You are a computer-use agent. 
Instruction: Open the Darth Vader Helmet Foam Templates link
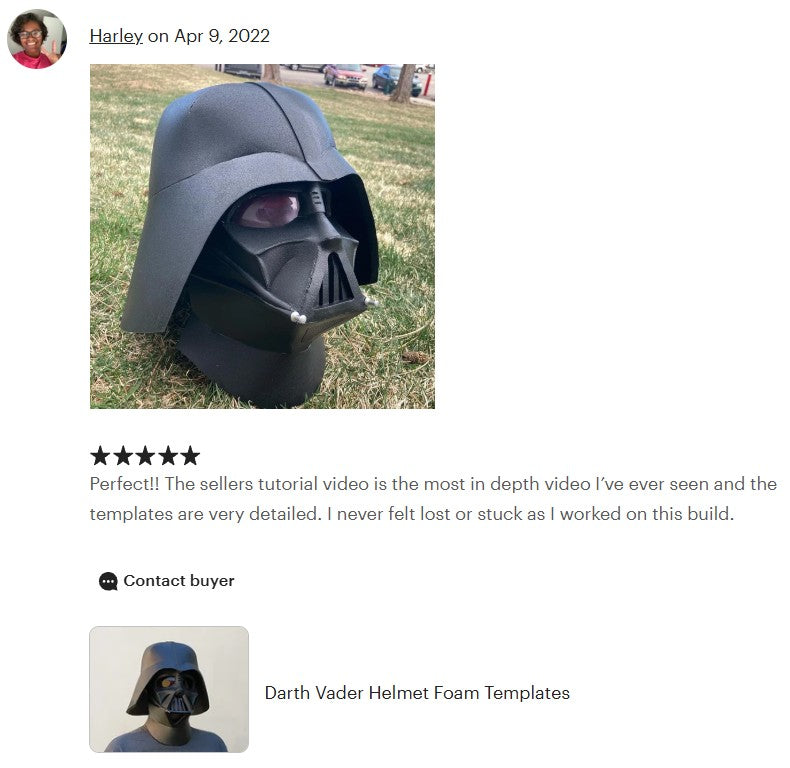click(x=417, y=693)
